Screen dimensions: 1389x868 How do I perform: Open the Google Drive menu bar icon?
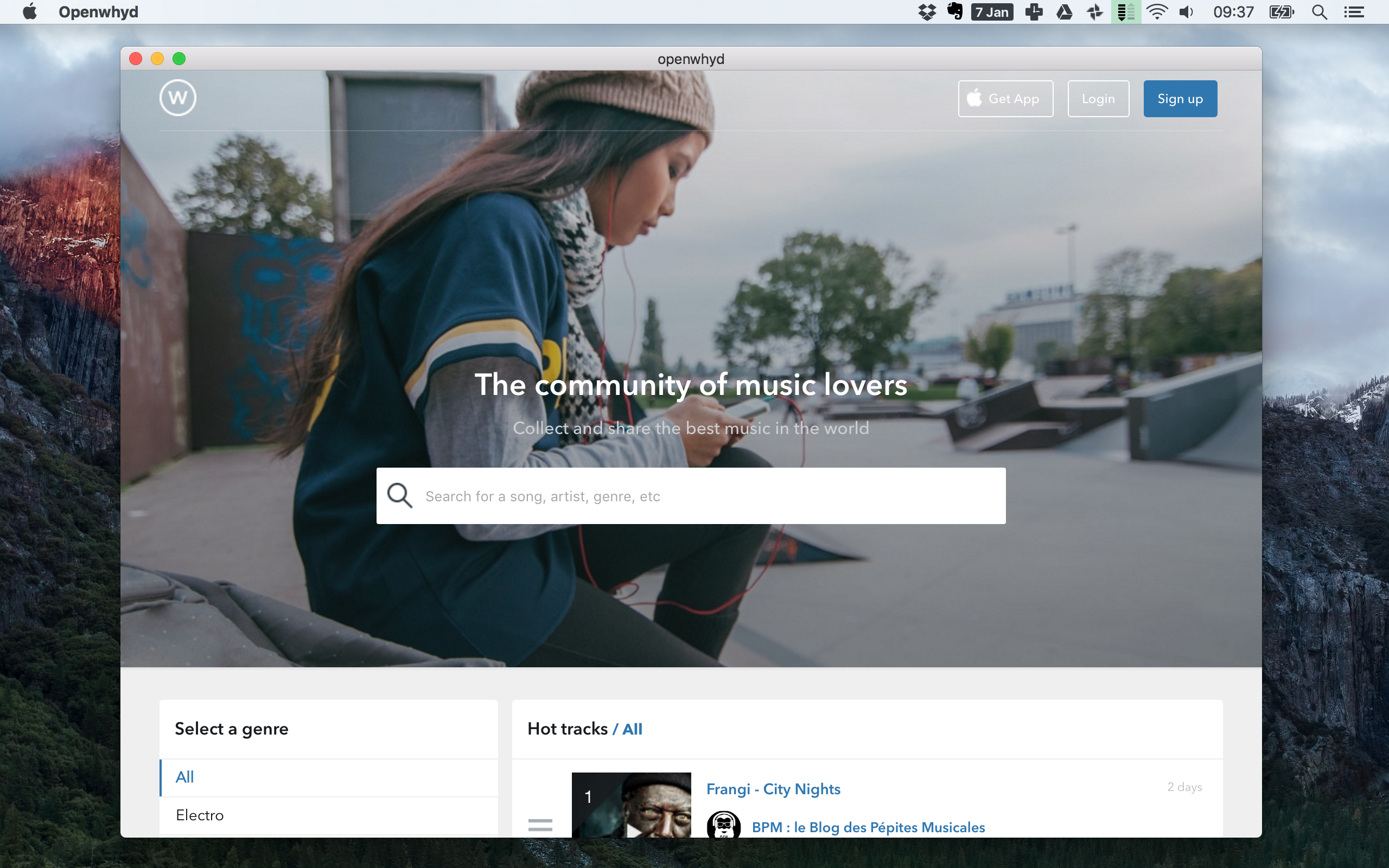(x=1064, y=12)
